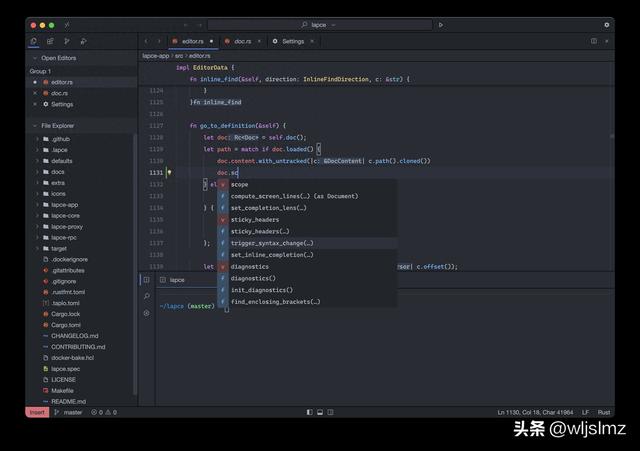The height and width of the screenshot is (451, 640).
Task: Open the Terminal panel icon in bottom bar
Action: [147, 280]
